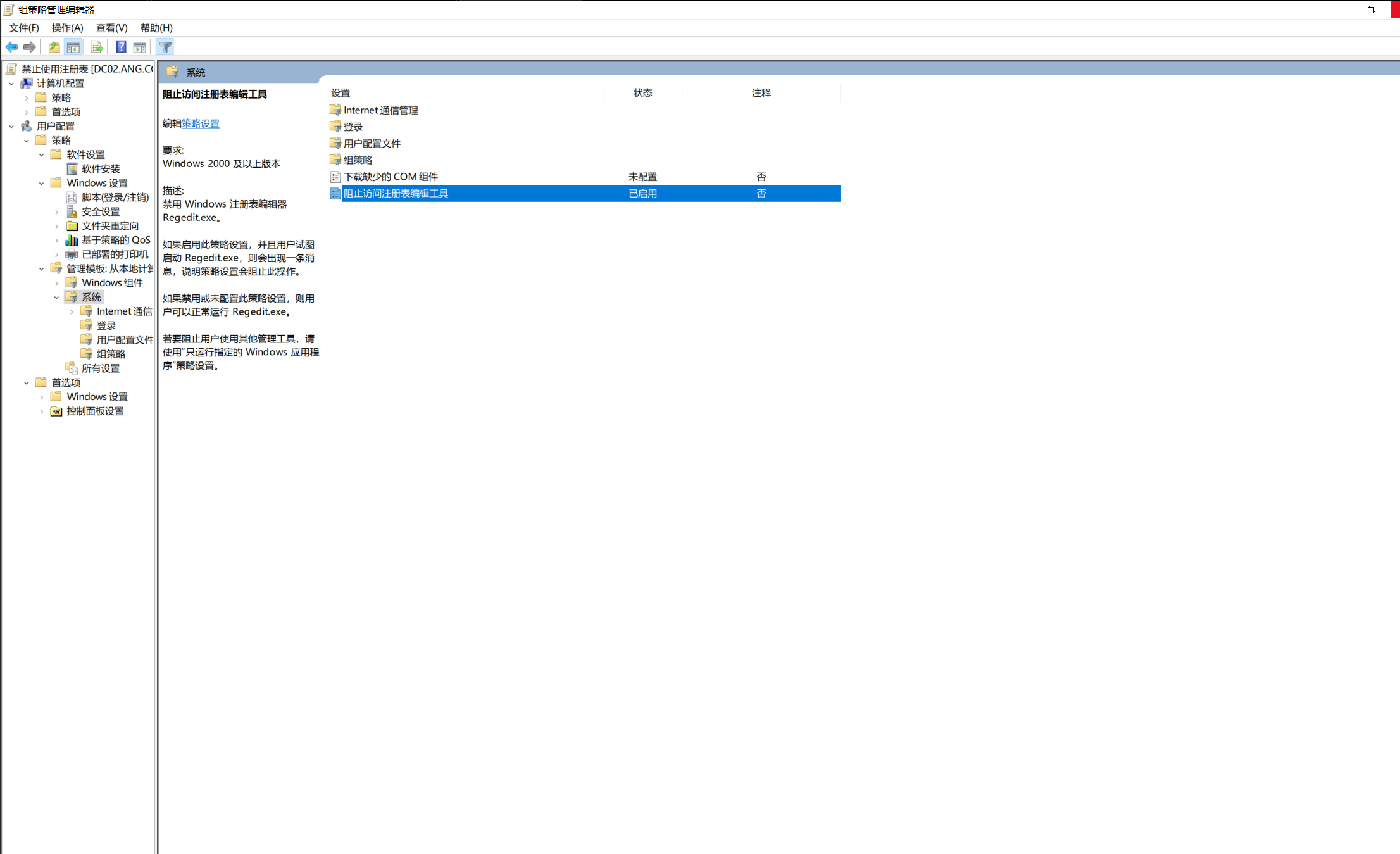Sort list by 状态 column header

[x=642, y=93]
